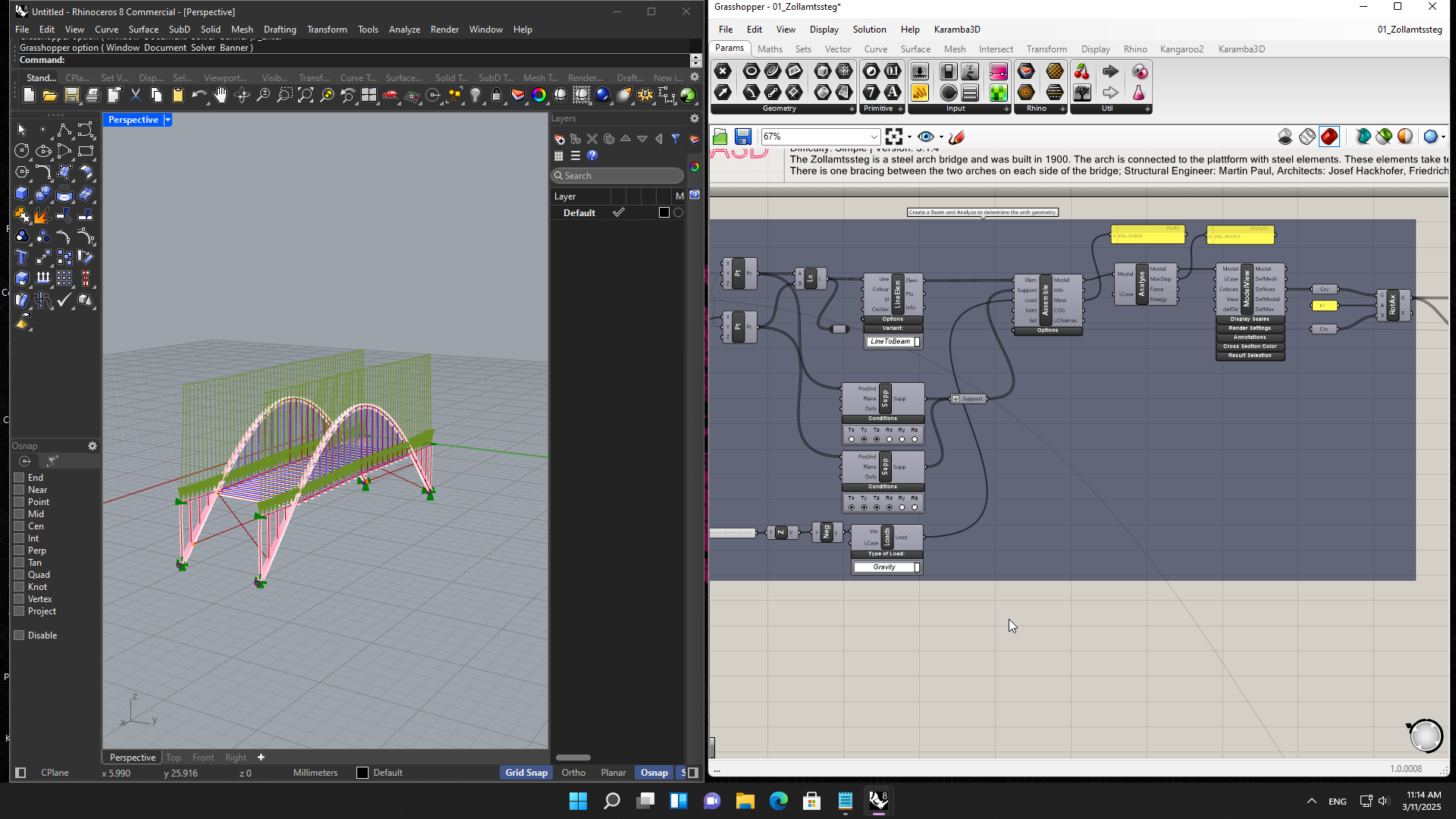Enable the Point object snap checkbox

[20, 502]
